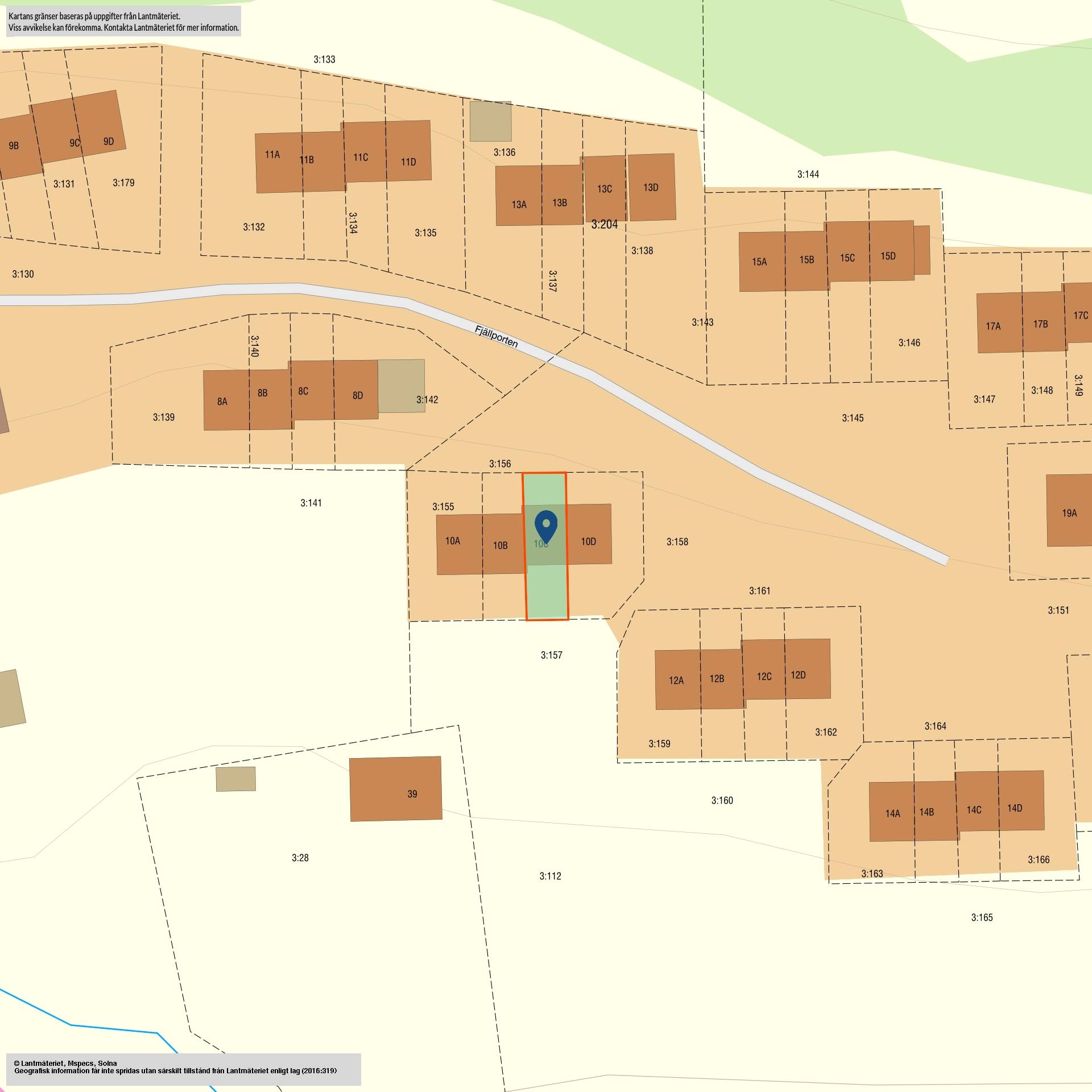The width and height of the screenshot is (1092, 1092).
Task: Select building 12A
Action: 678,680
